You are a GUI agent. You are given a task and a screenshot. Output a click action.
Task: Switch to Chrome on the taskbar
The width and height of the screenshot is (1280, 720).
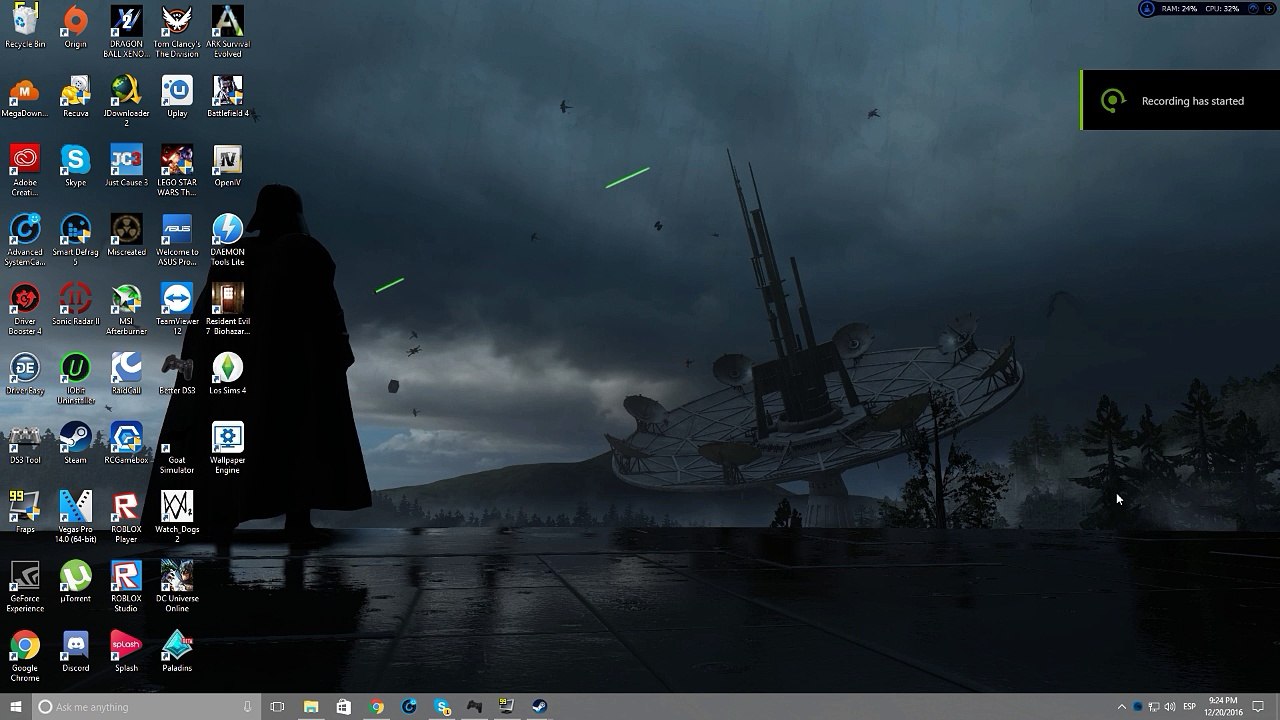(377, 707)
